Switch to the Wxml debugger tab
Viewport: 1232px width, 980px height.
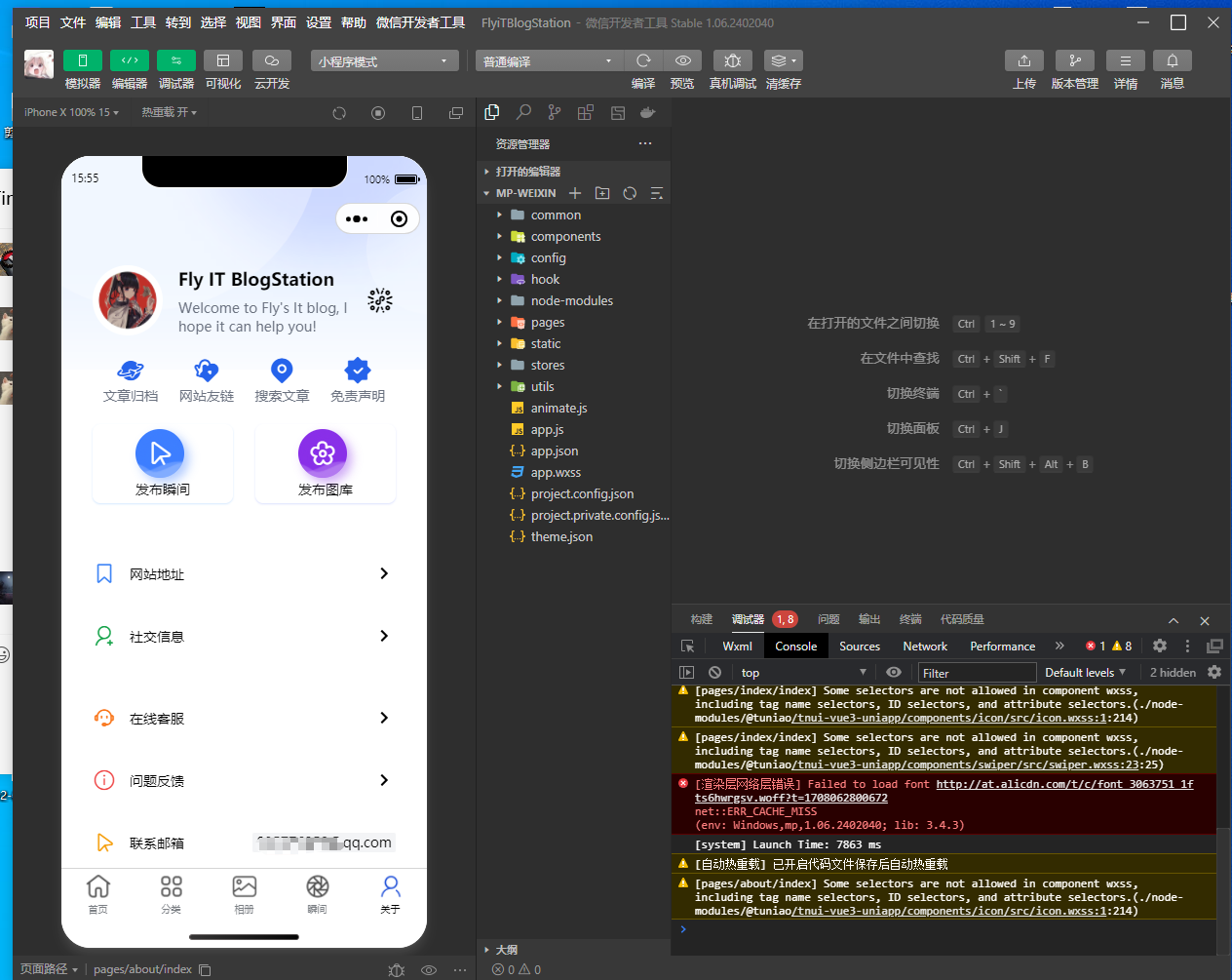pos(737,646)
